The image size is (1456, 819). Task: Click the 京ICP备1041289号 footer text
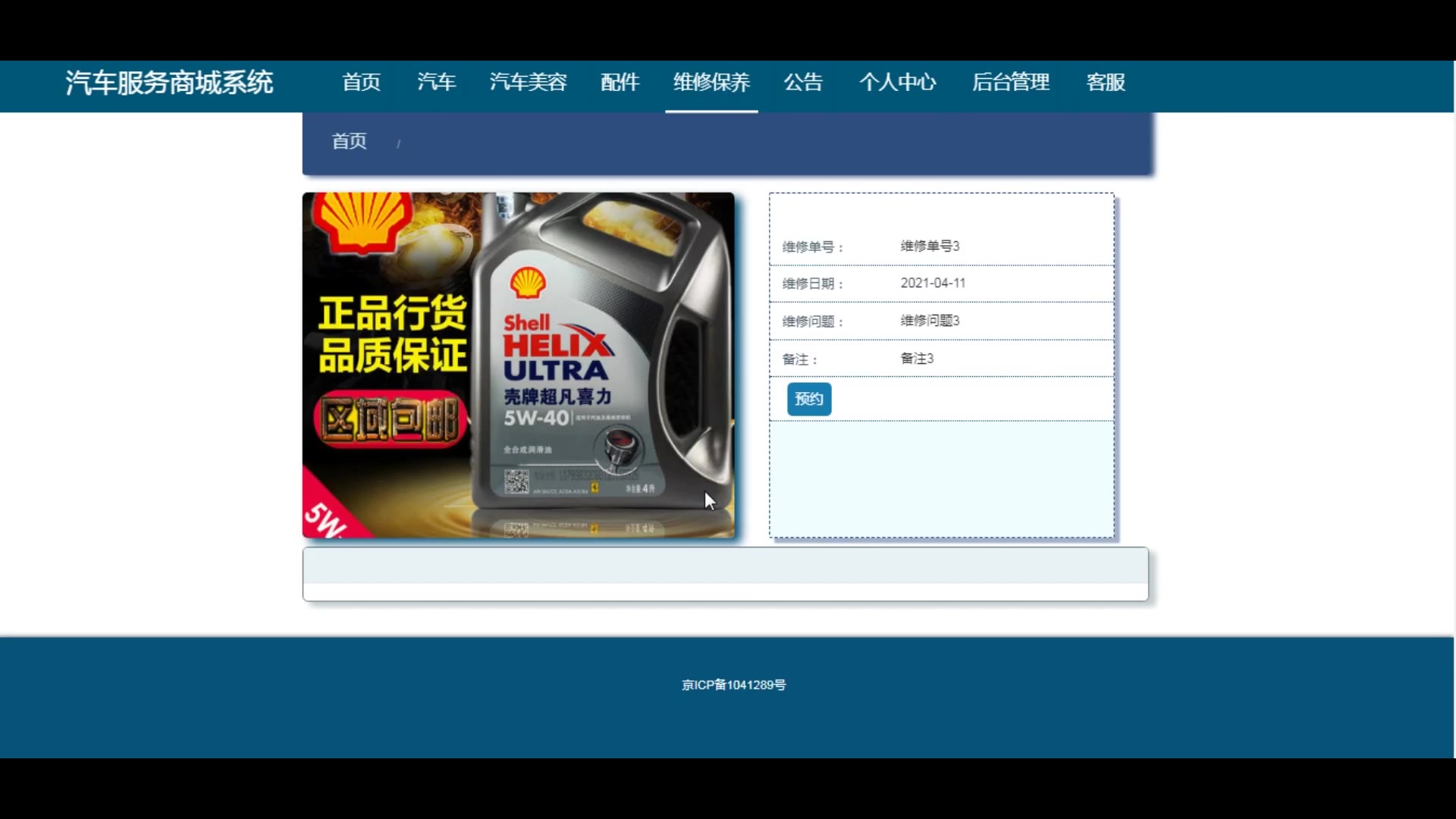point(733,685)
